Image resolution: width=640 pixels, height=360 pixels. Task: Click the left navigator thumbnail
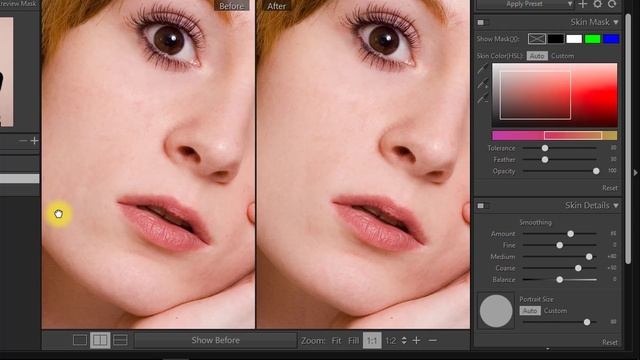click(x=7, y=72)
